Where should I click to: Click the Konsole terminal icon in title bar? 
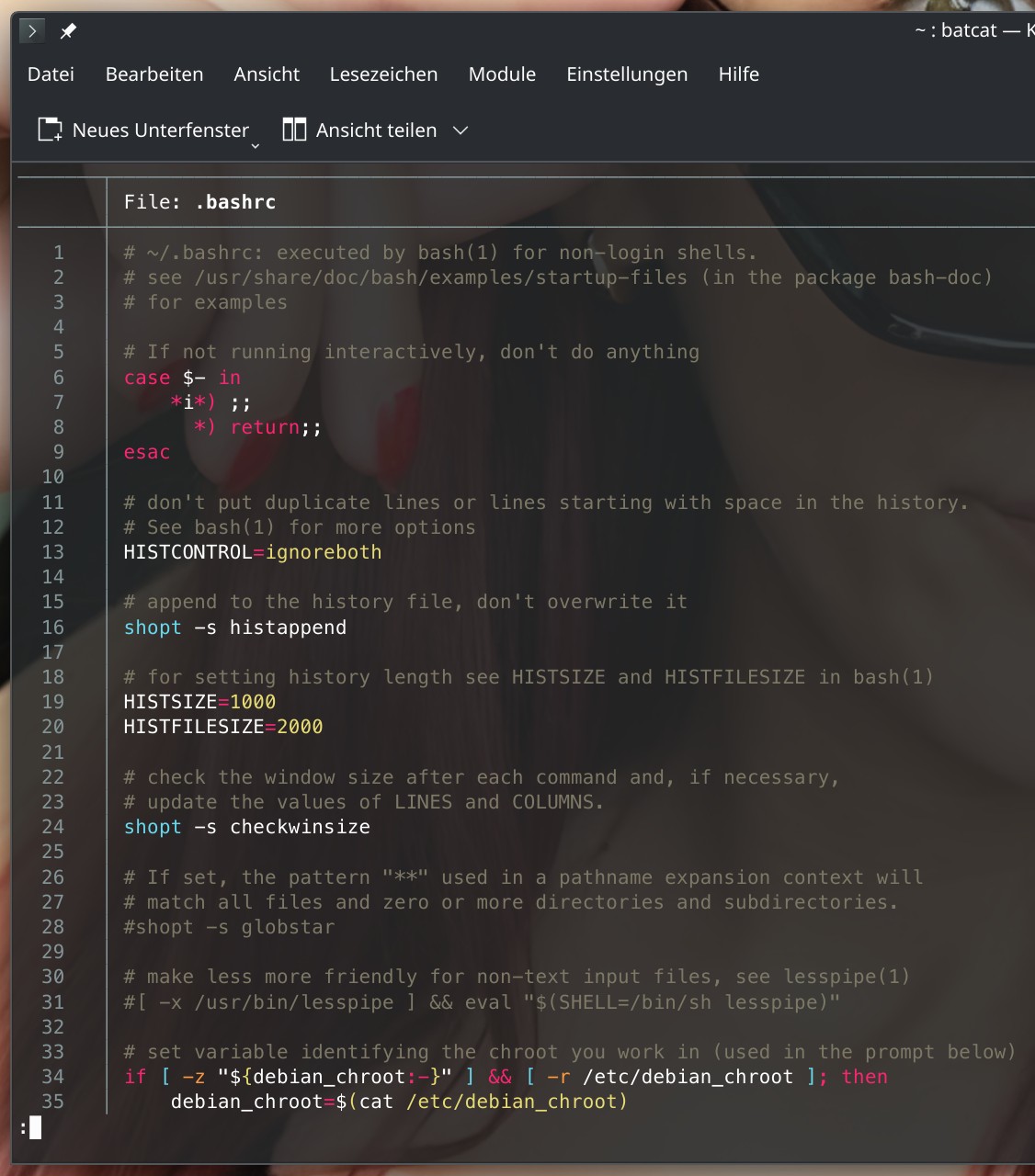(x=32, y=31)
